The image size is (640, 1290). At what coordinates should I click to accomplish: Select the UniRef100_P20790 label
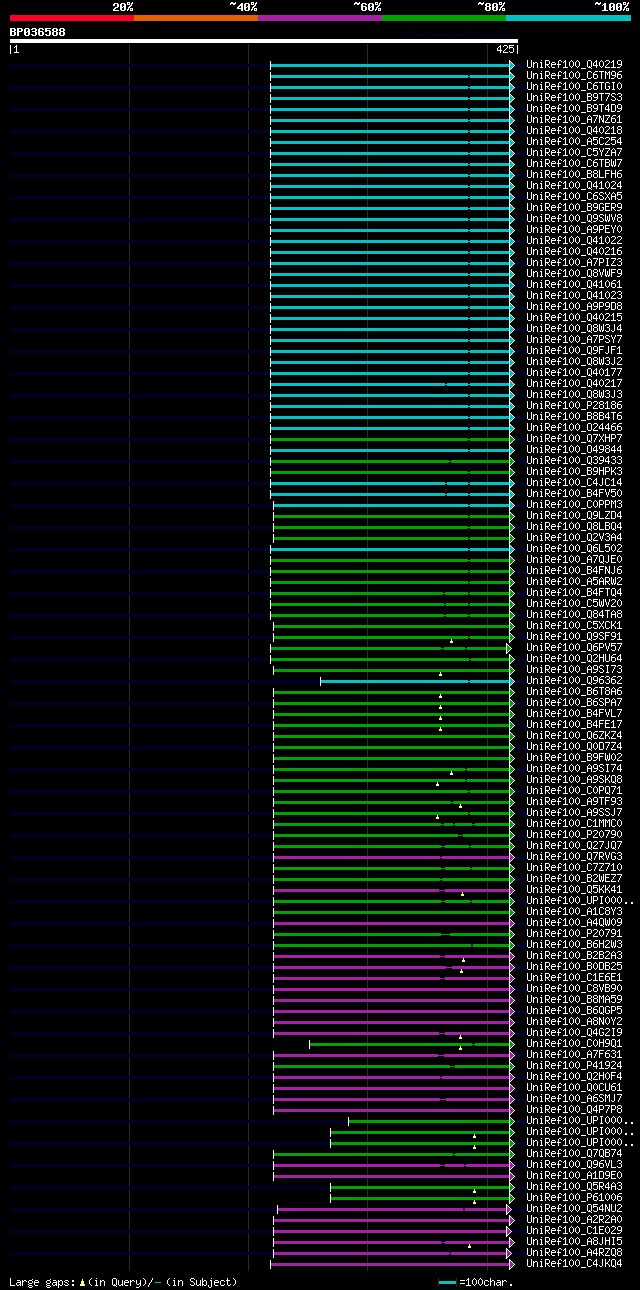pyautogui.click(x=574, y=835)
